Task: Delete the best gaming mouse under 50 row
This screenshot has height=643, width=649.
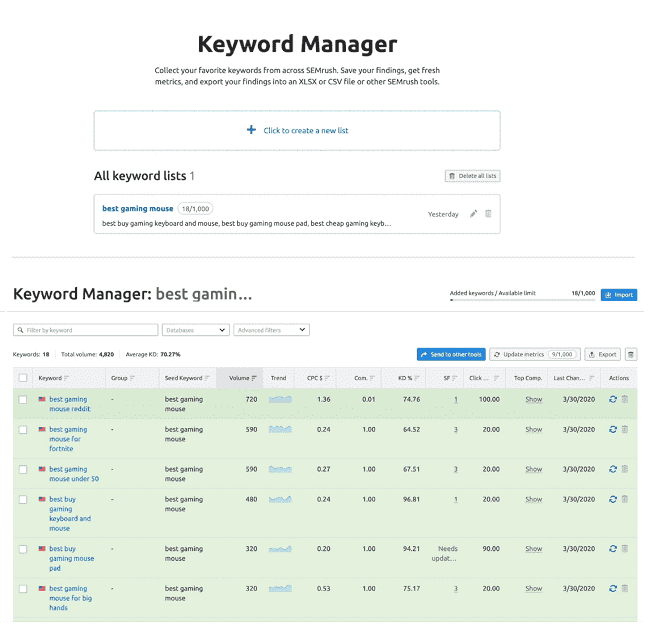Action: (x=625, y=469)
